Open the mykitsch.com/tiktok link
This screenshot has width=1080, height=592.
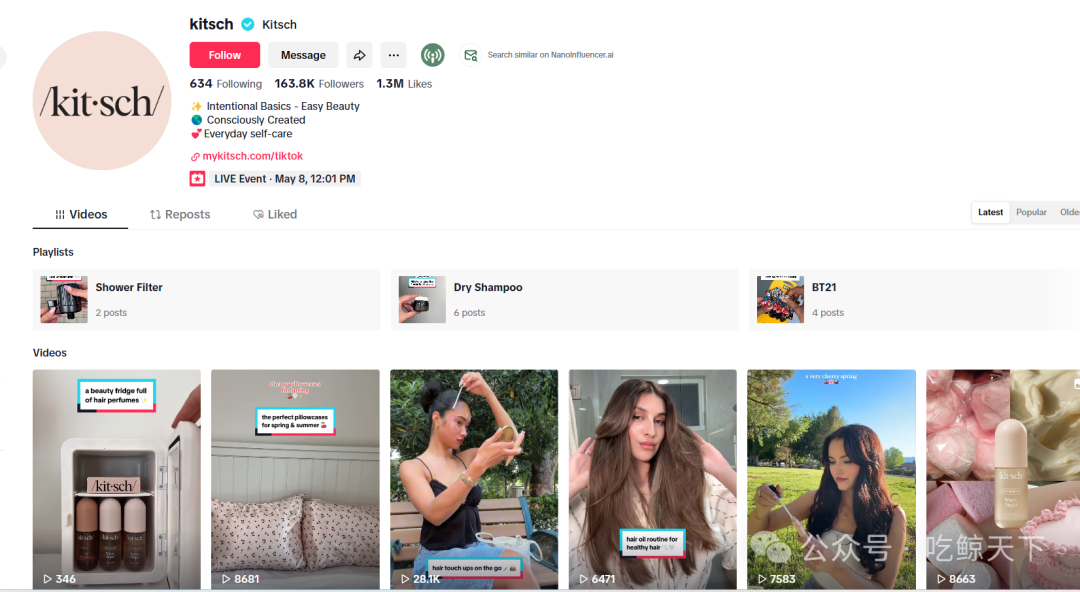point(253,156)
